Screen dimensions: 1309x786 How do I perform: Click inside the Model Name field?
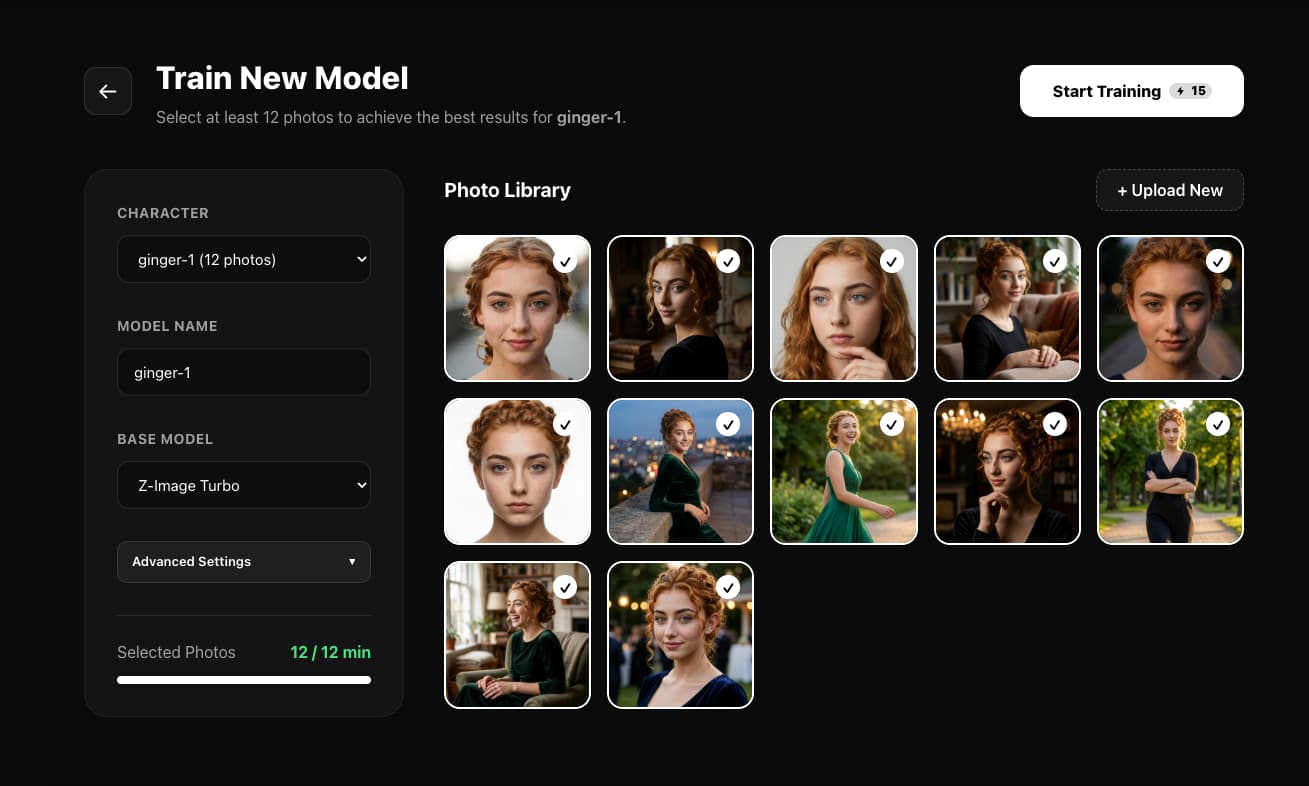(x=244, y=372)
